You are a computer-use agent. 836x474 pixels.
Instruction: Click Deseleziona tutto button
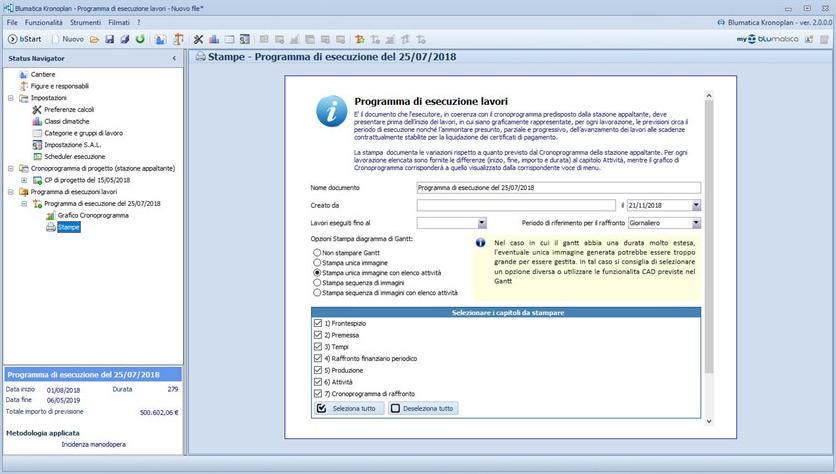click(423, 408)
